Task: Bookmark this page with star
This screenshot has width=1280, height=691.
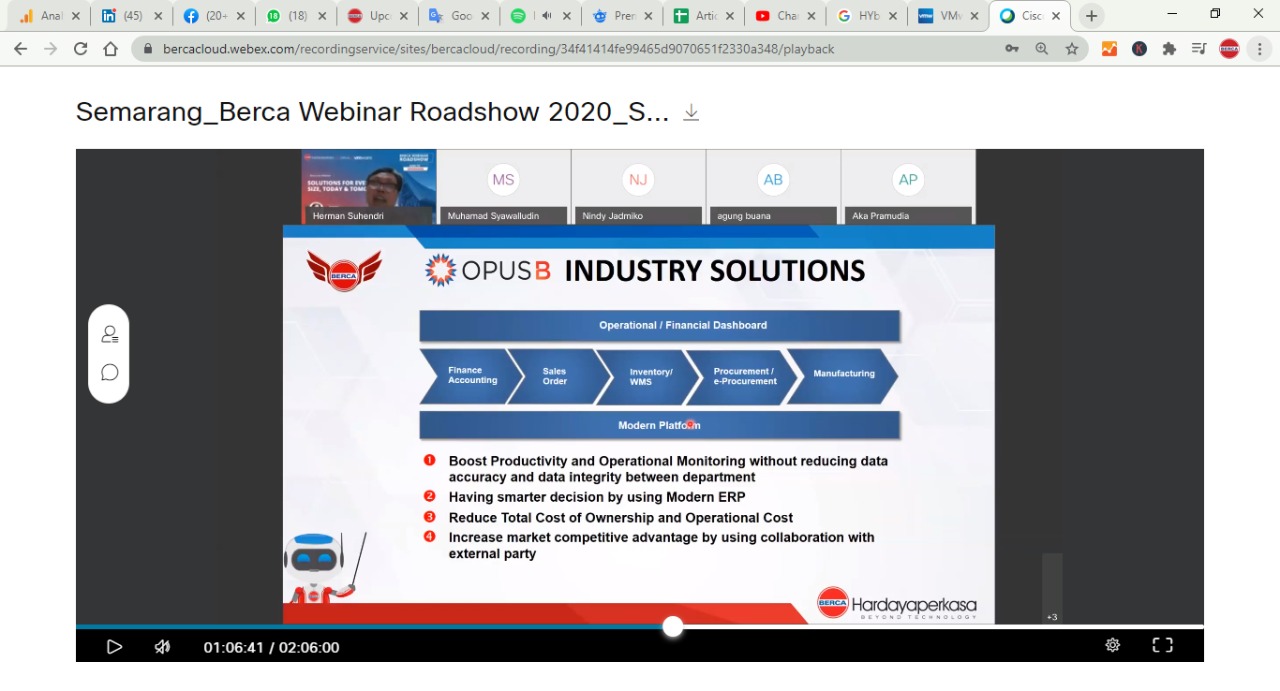Action: click(1072, 48)
